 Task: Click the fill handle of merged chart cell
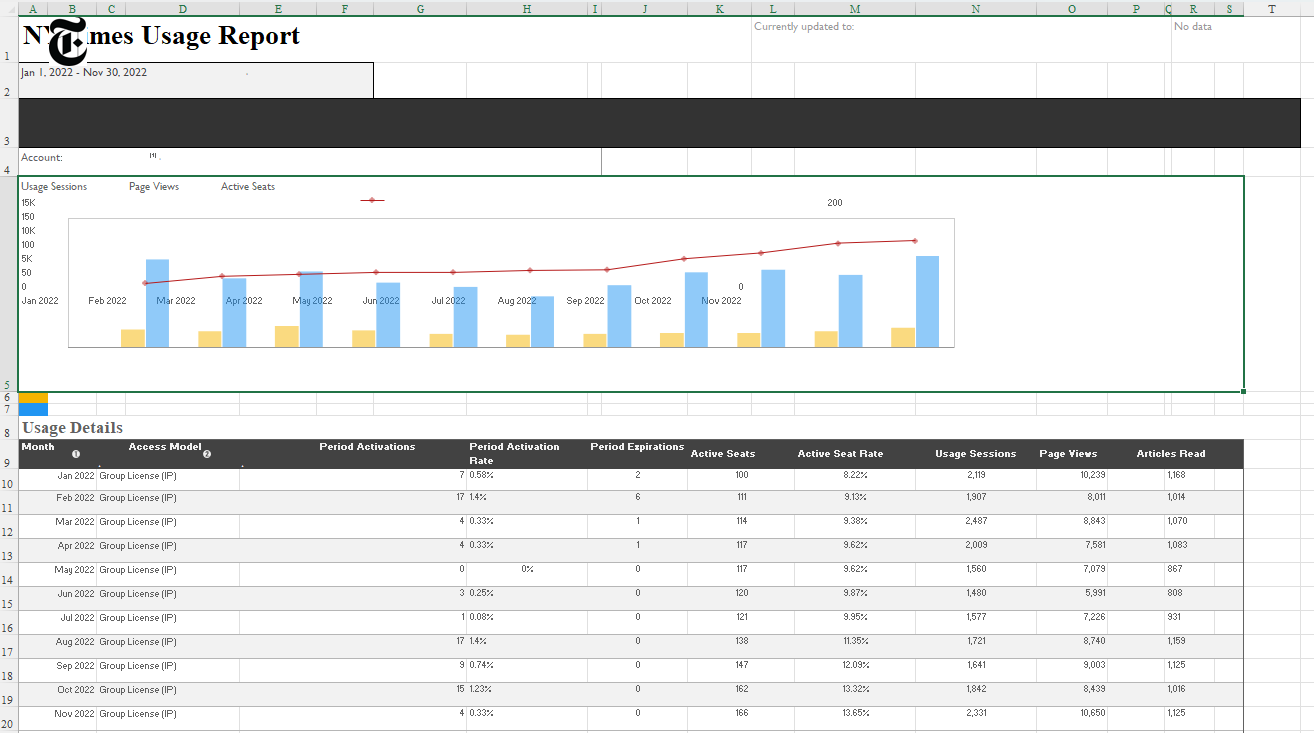point(1244,391)
